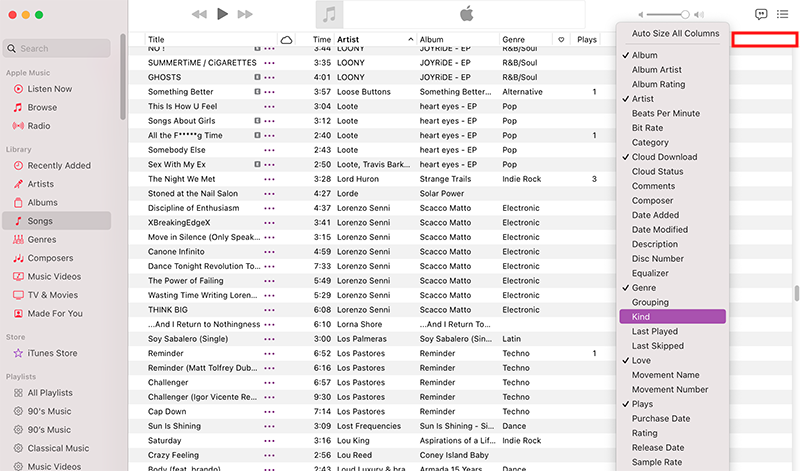Open more options for The Night We Met

pyautogui.click(x=269, y=179)
